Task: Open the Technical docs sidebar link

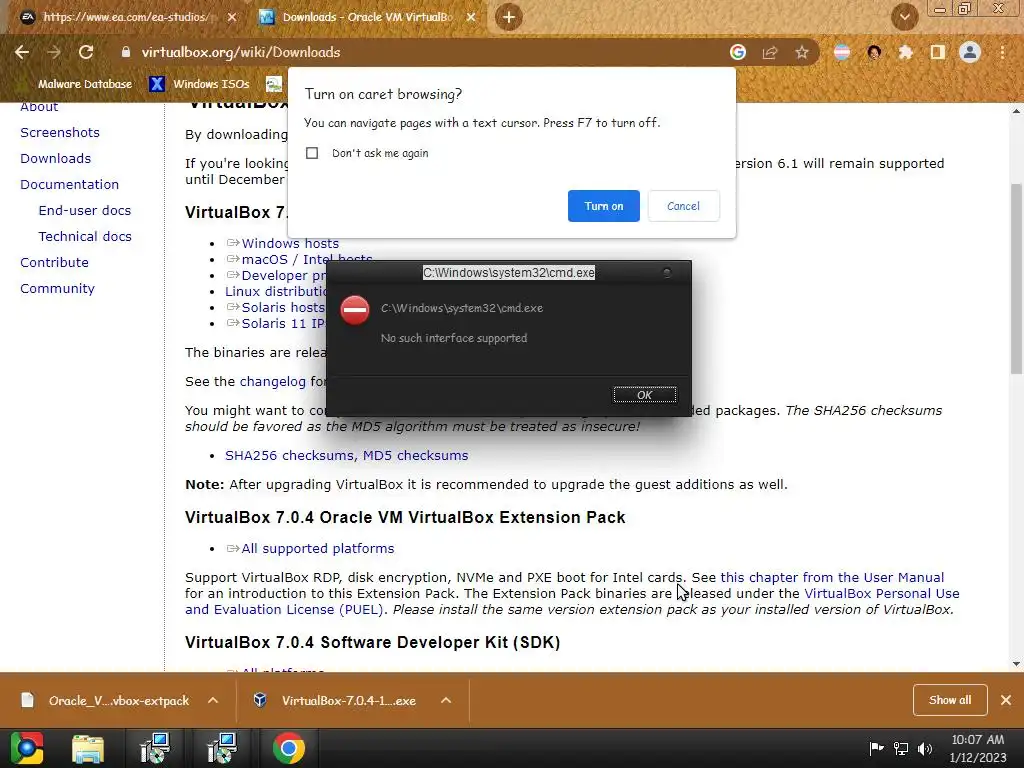Action: 85,236
